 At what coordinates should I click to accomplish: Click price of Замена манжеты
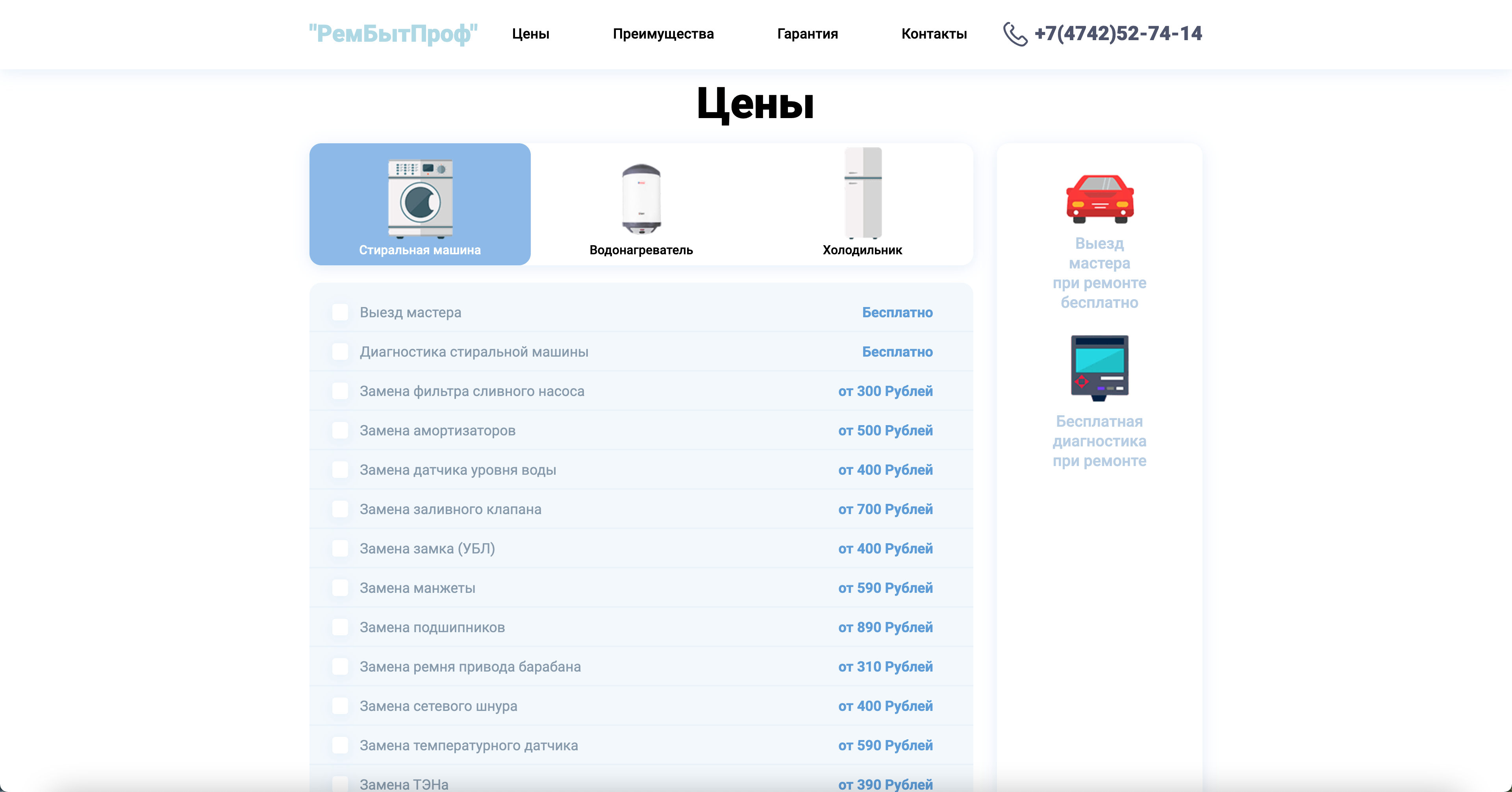click(x=885, y=588)
